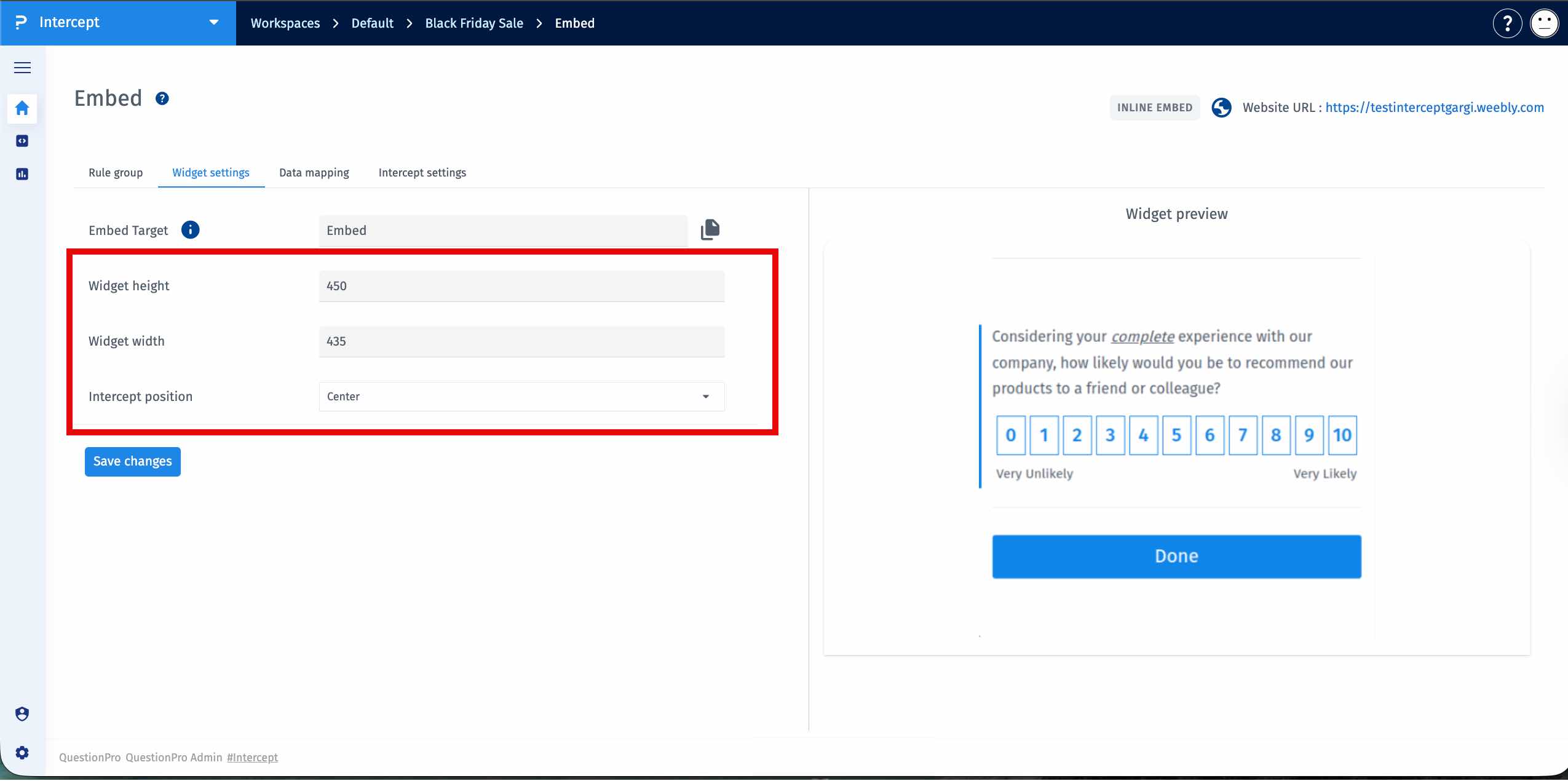Click the Widget preview heading
Viewport: 1568px width, 781px height.
(x=1176, y=214)
